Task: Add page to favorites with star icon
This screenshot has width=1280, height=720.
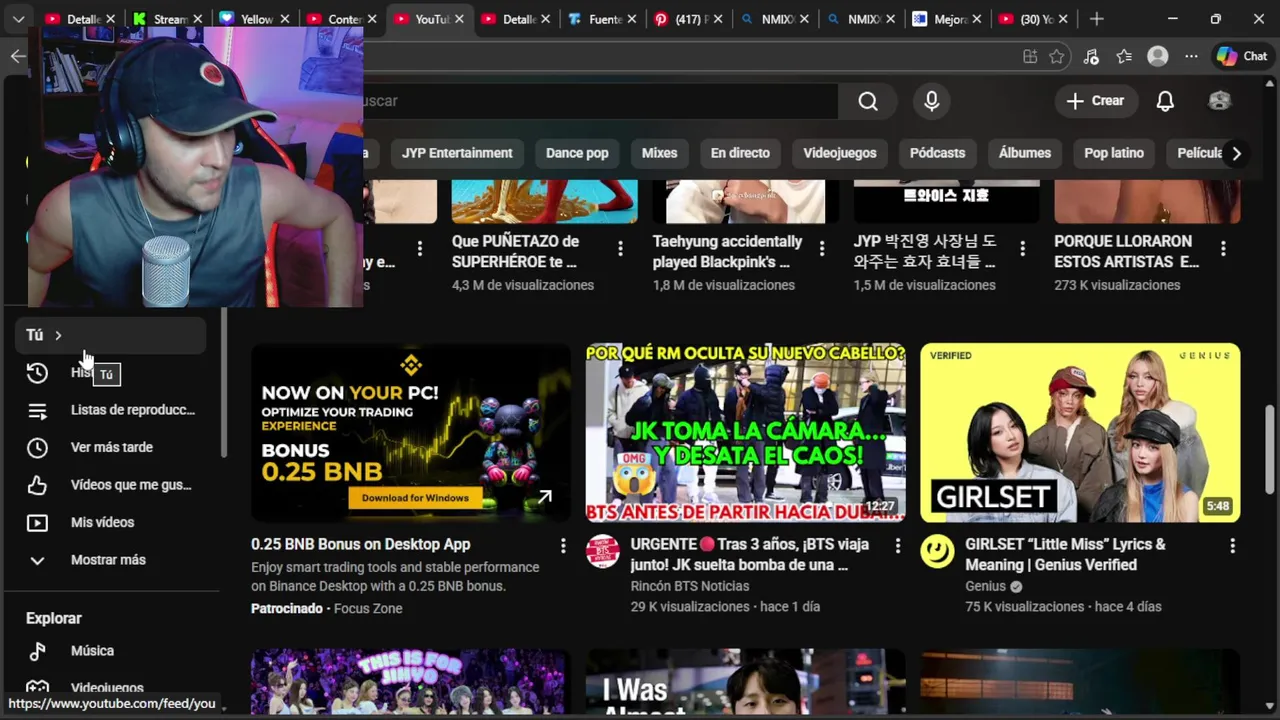Action: (1056, 57)
